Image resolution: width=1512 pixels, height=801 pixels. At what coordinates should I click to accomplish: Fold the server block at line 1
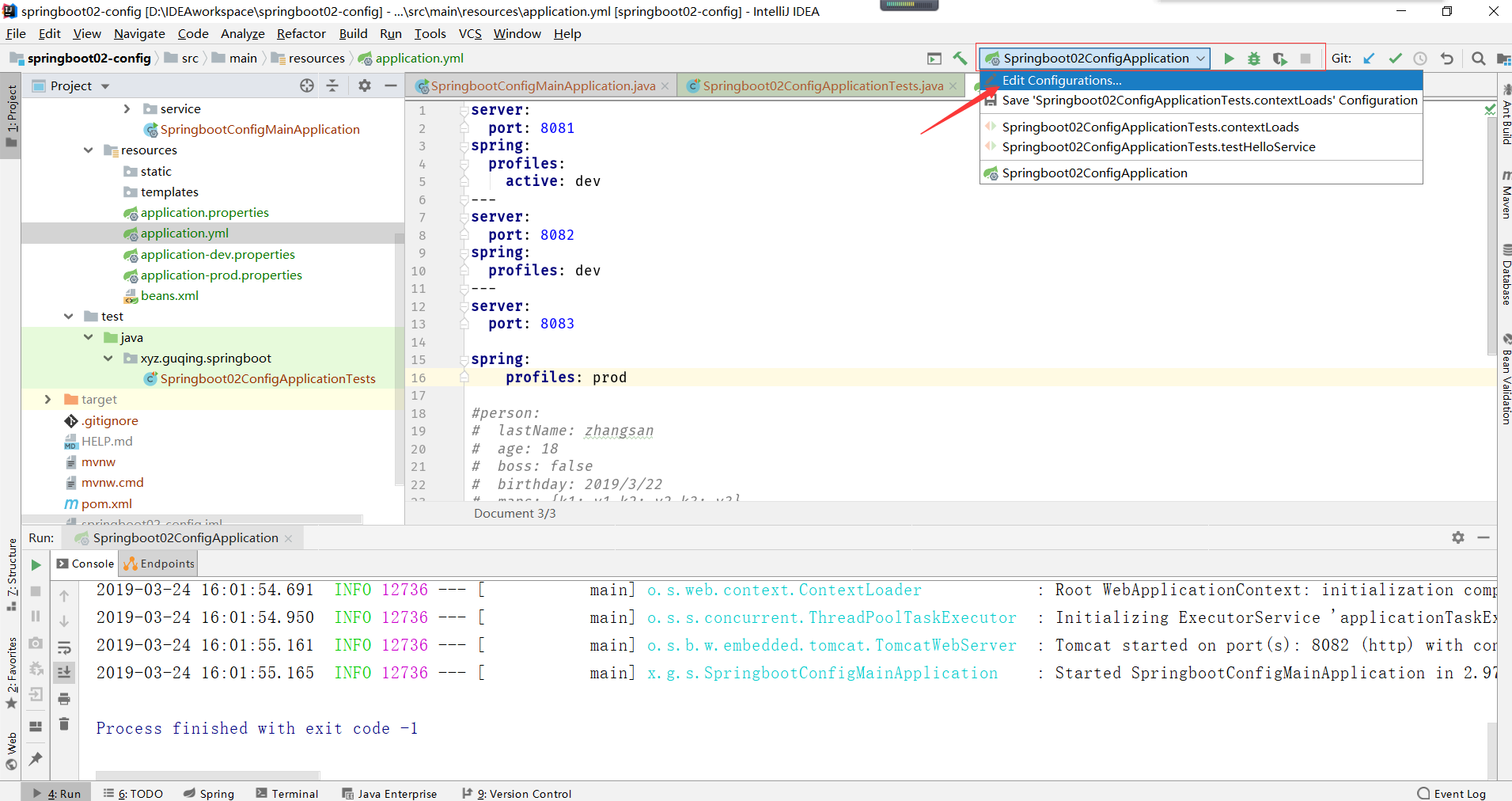click(x=464, y=110)
